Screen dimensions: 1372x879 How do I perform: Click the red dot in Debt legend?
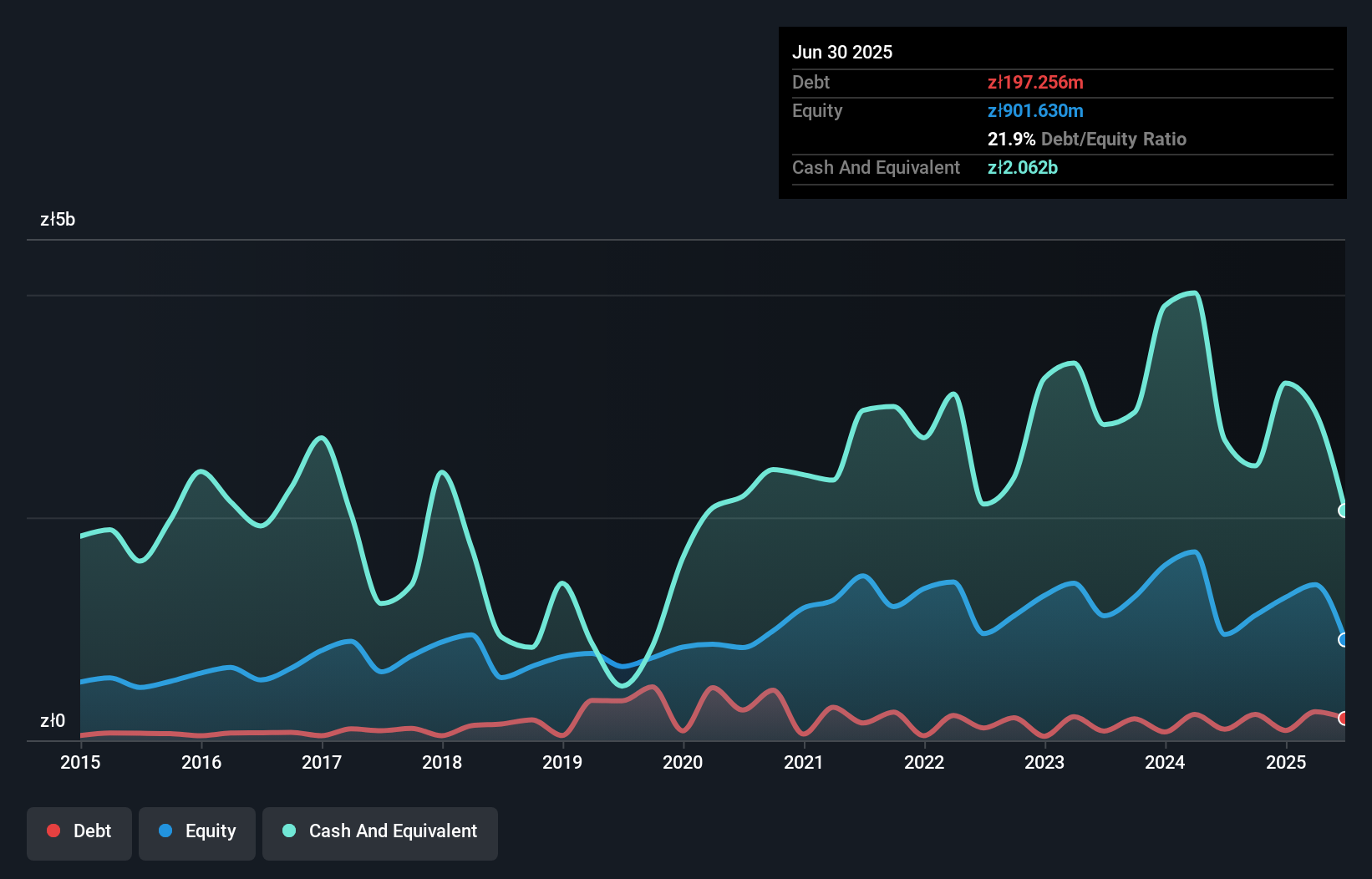pyautogui.click(x=53, y=831)
